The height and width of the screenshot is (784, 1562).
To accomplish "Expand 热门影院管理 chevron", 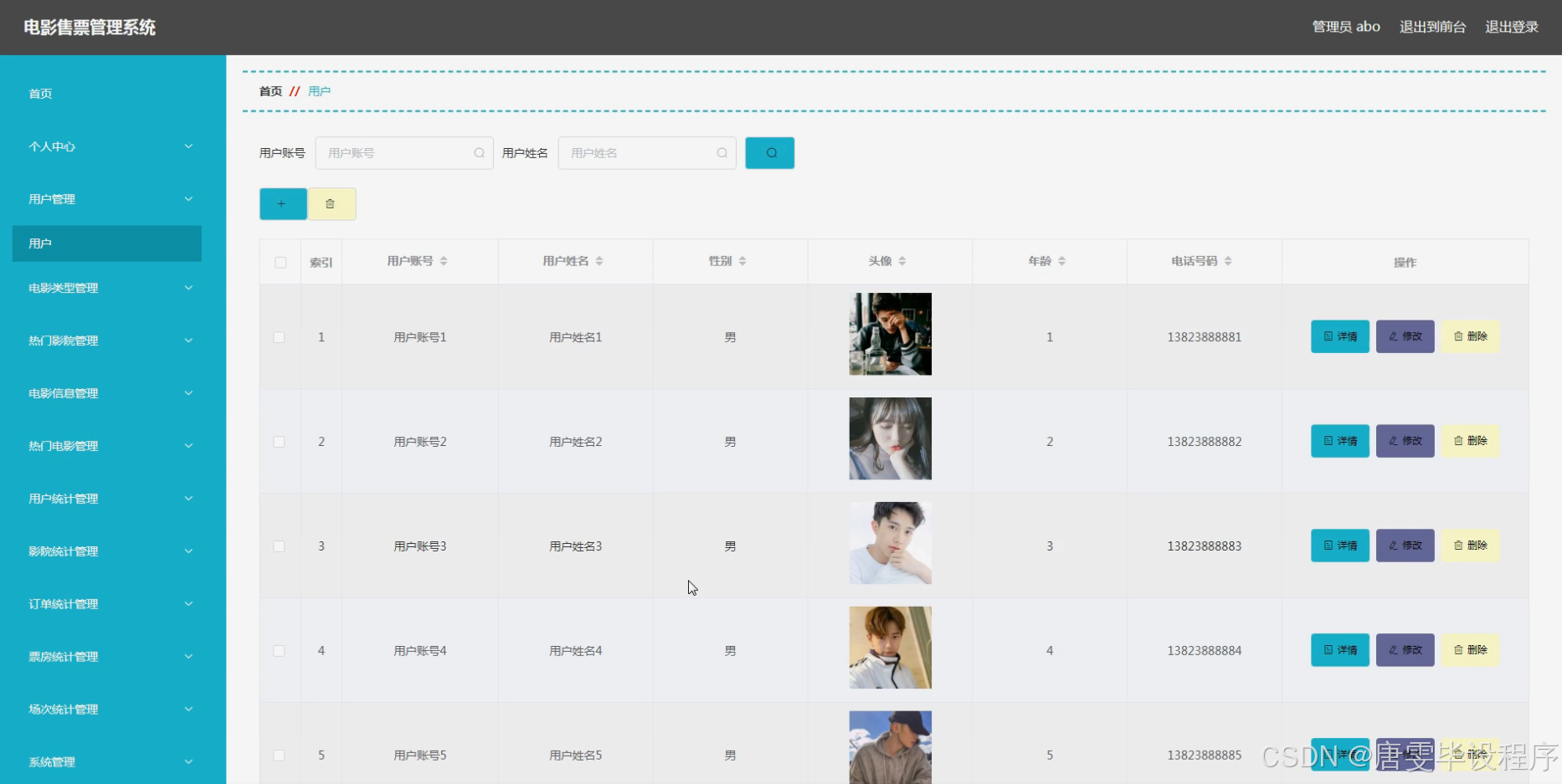I will (188, 341).
